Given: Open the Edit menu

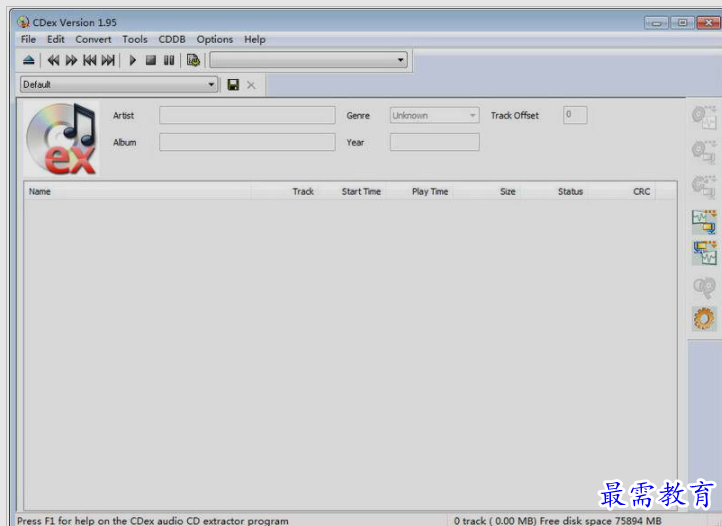Looking at the screenshot, I should point(56,40).
